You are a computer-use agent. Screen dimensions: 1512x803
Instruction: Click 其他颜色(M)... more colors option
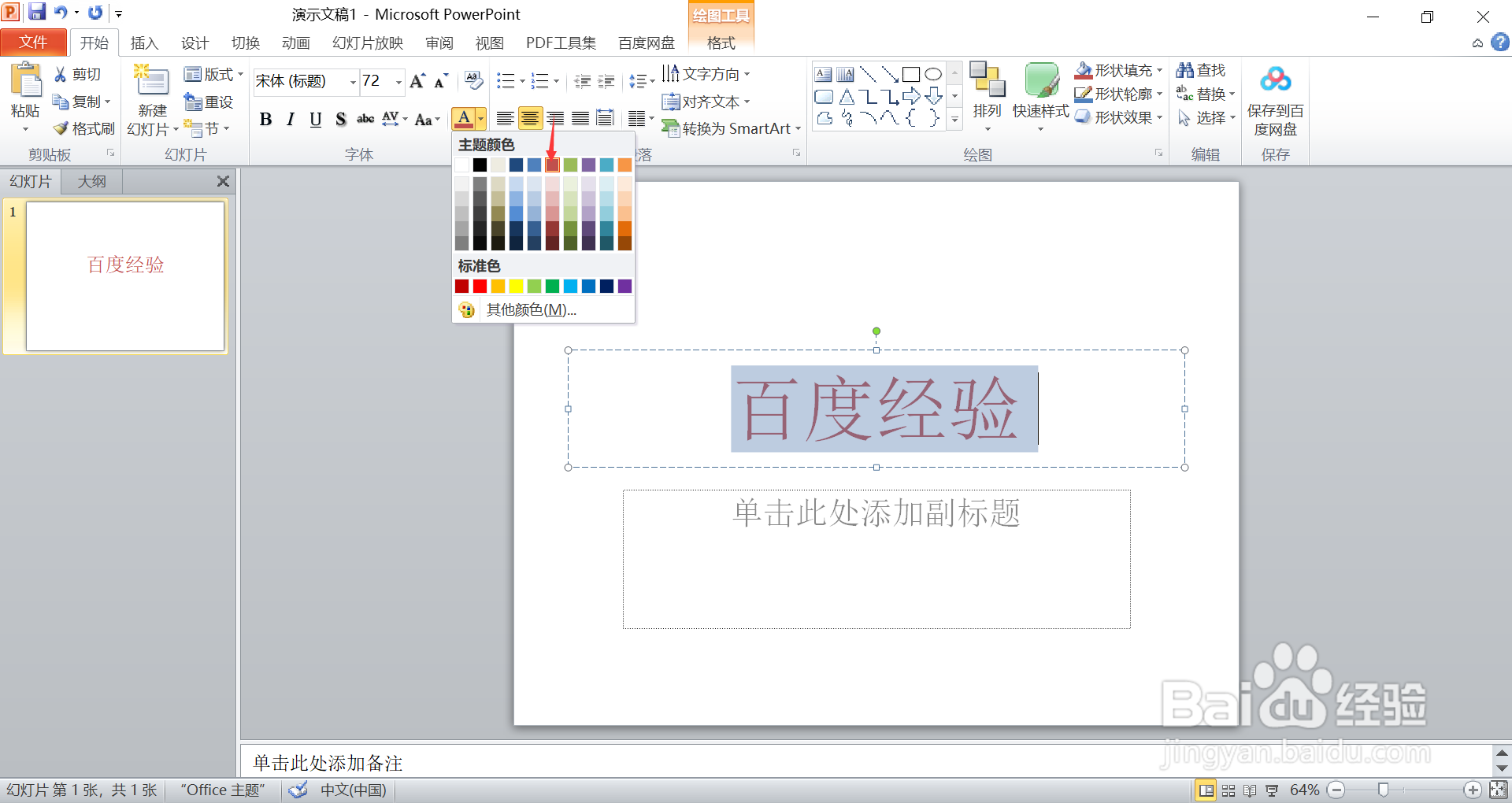coord(543,310)
